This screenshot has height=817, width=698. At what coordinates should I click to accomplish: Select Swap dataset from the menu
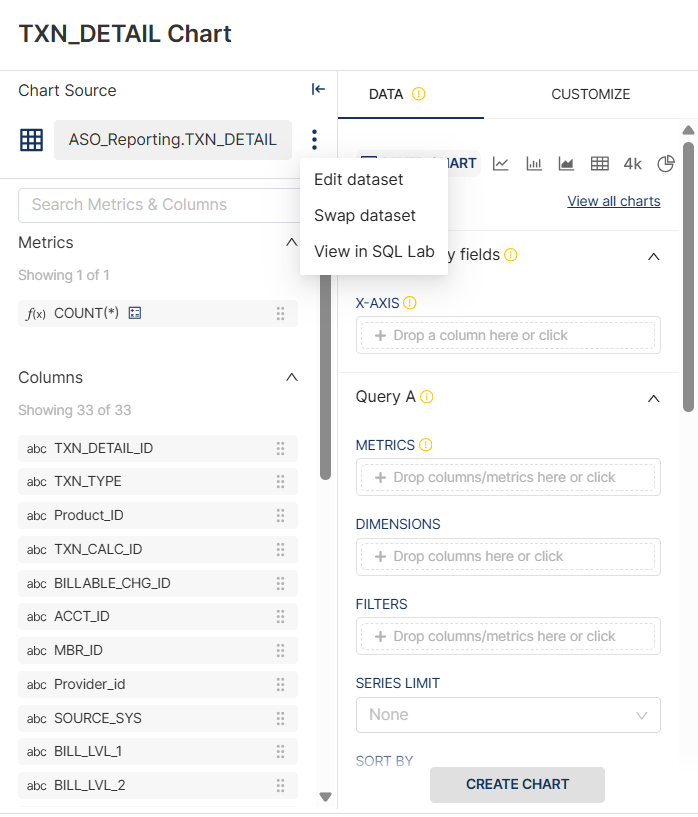(365, 216)
